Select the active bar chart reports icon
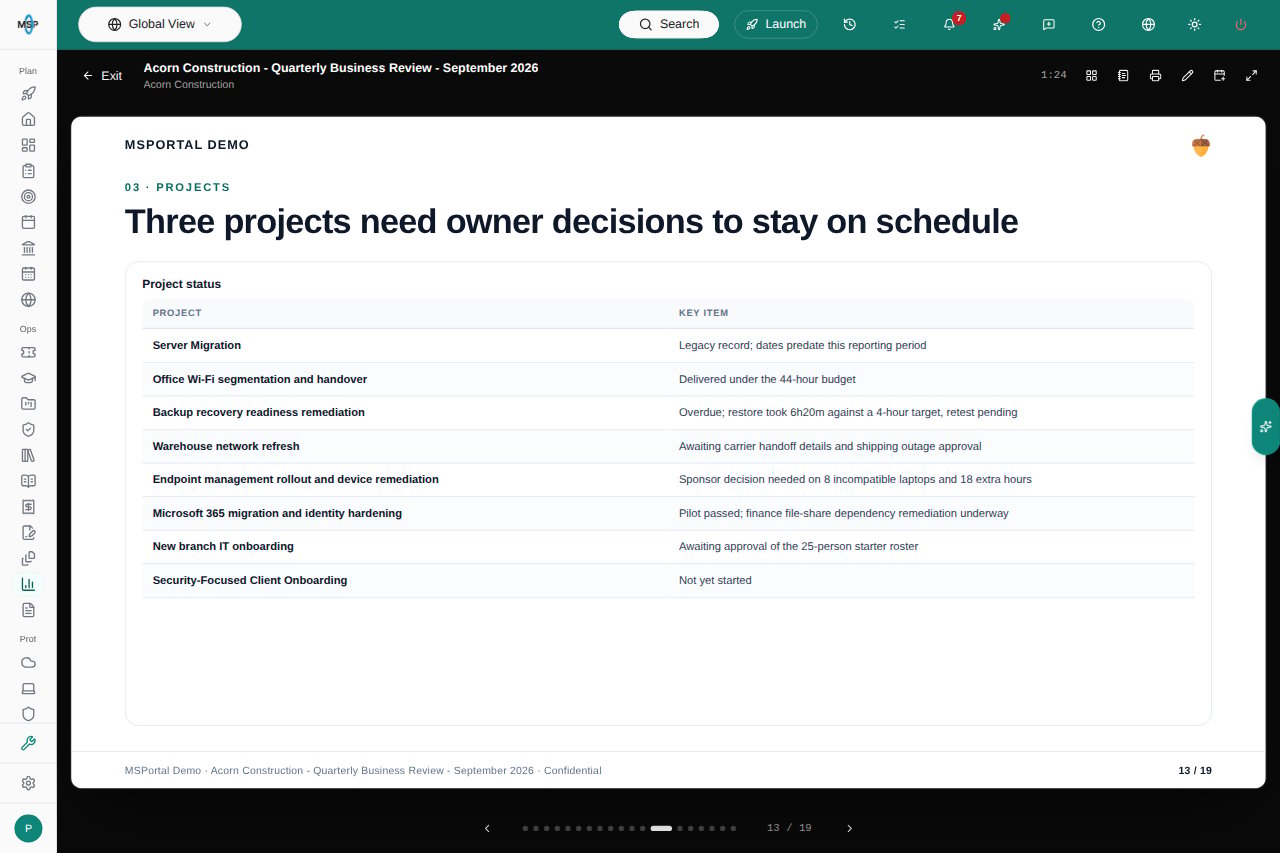This screenshot has width=1280, height=853. pyautogui.click(x=28, y=584)
